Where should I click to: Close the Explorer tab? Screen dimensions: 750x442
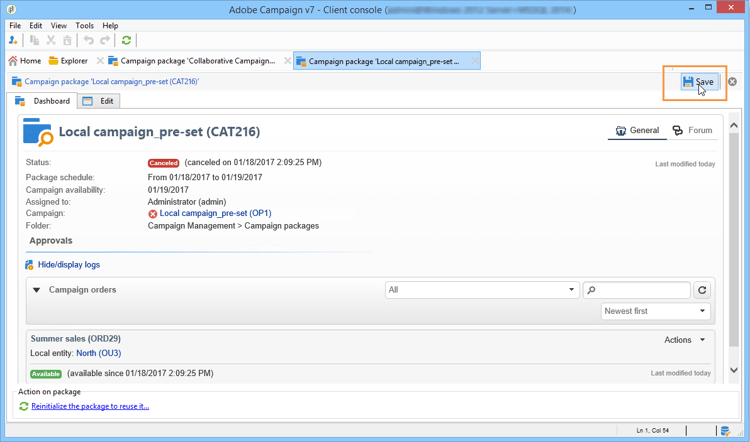100,61
